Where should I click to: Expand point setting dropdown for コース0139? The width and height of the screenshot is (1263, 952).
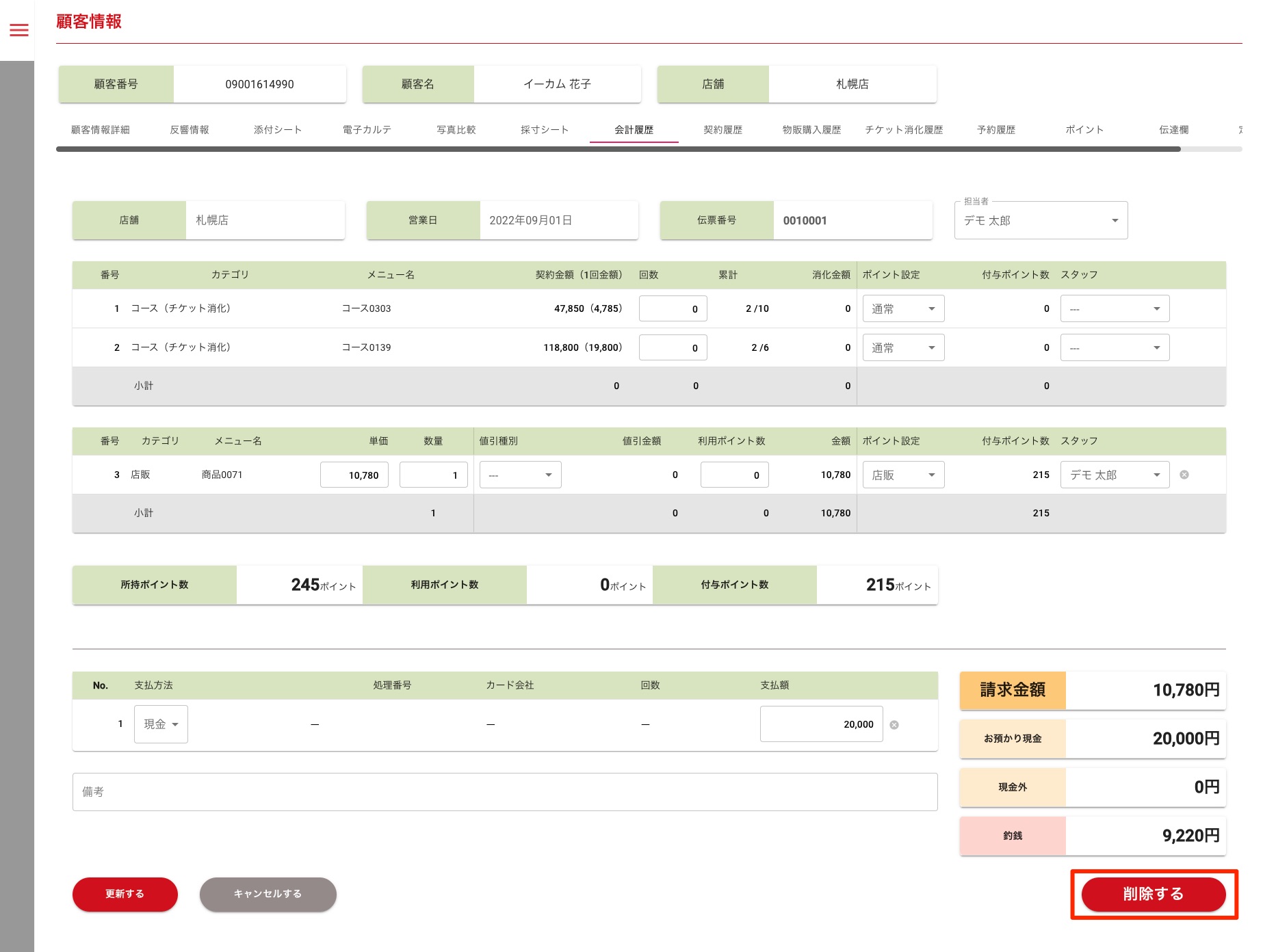(902, 348)
